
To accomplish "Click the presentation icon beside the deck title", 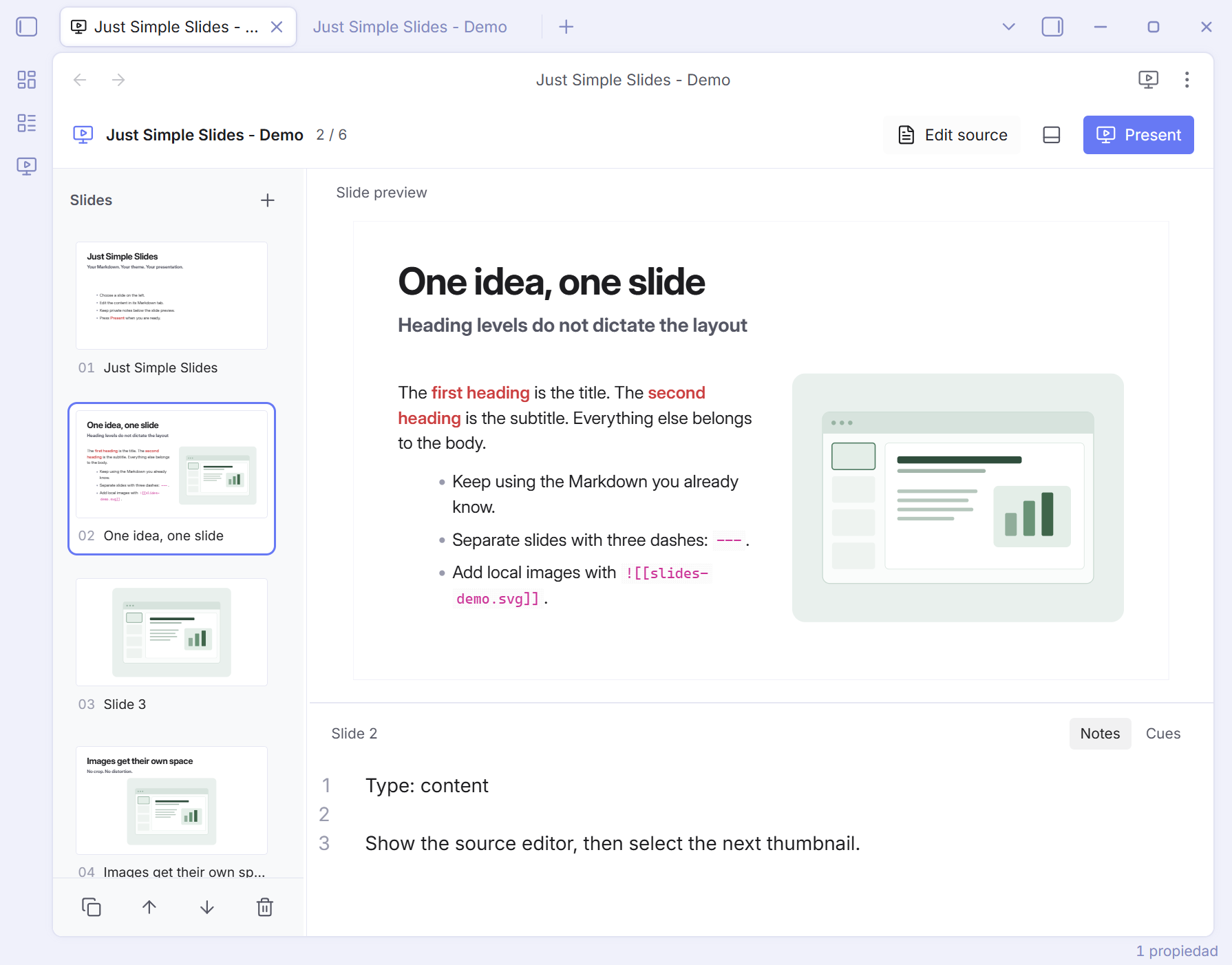I will [x=83, y=135].
